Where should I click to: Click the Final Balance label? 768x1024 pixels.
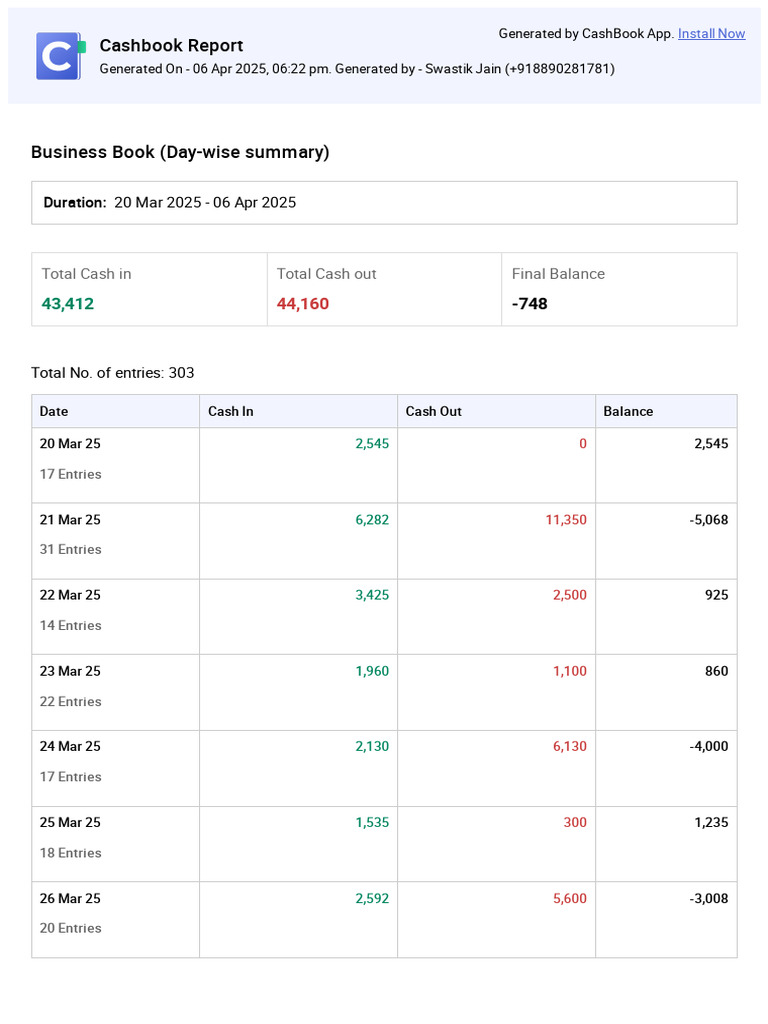pos(558,274)
